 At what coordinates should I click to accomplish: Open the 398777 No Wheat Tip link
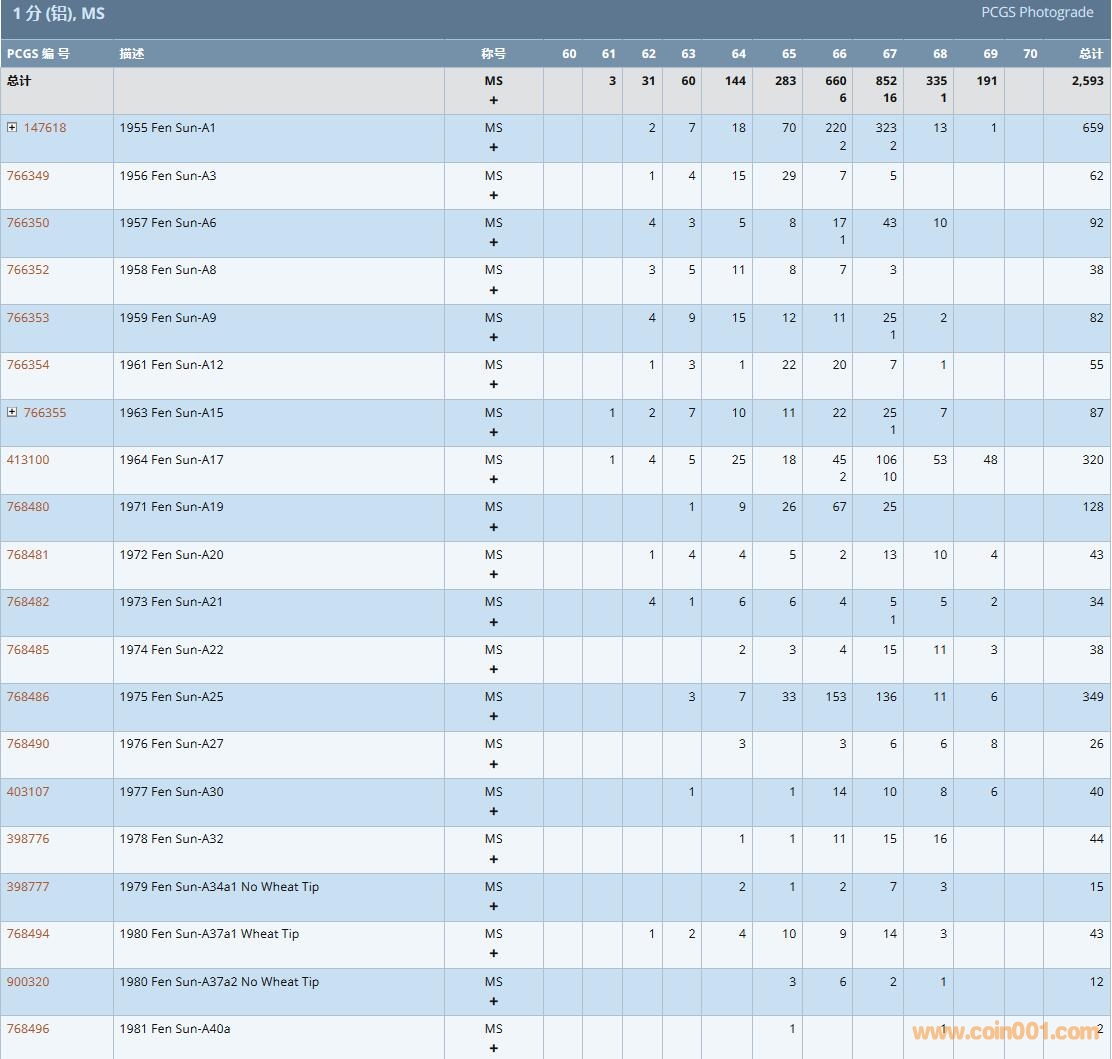click(x=28, y=887)
